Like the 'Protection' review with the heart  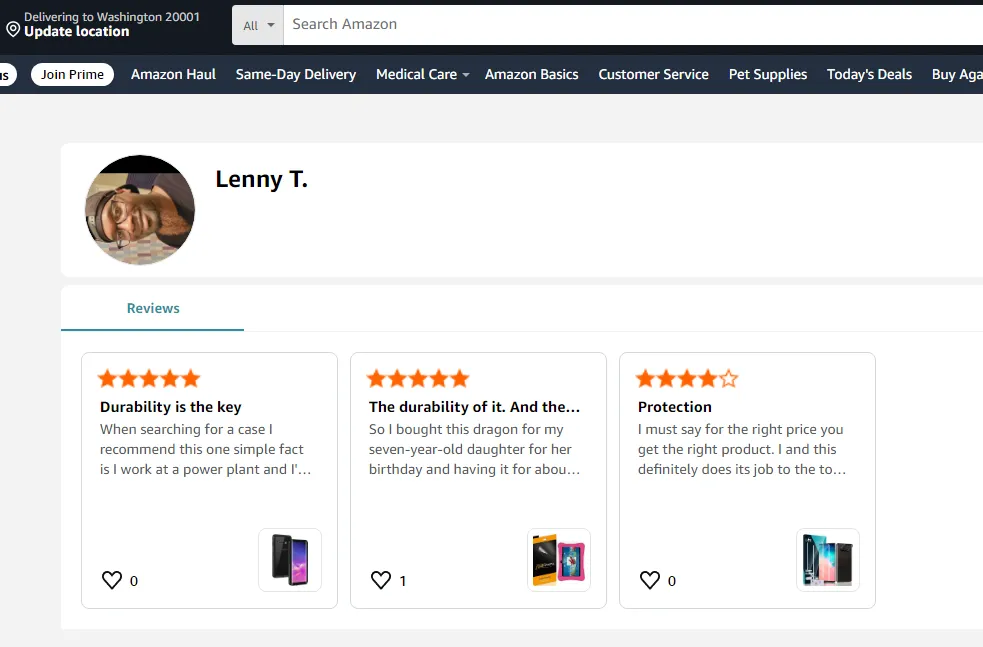[x=650, y=580]
